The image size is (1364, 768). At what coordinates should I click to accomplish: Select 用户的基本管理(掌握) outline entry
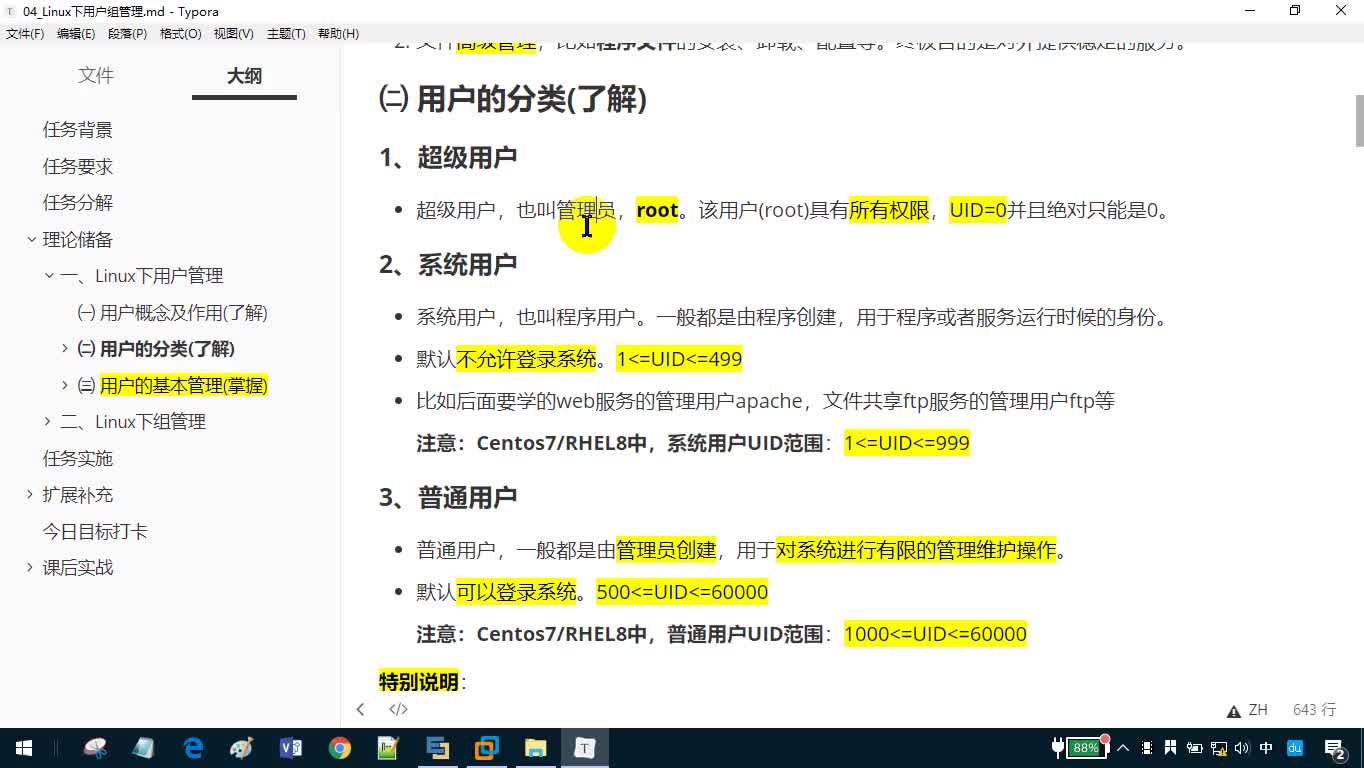(x=173, y=386)
